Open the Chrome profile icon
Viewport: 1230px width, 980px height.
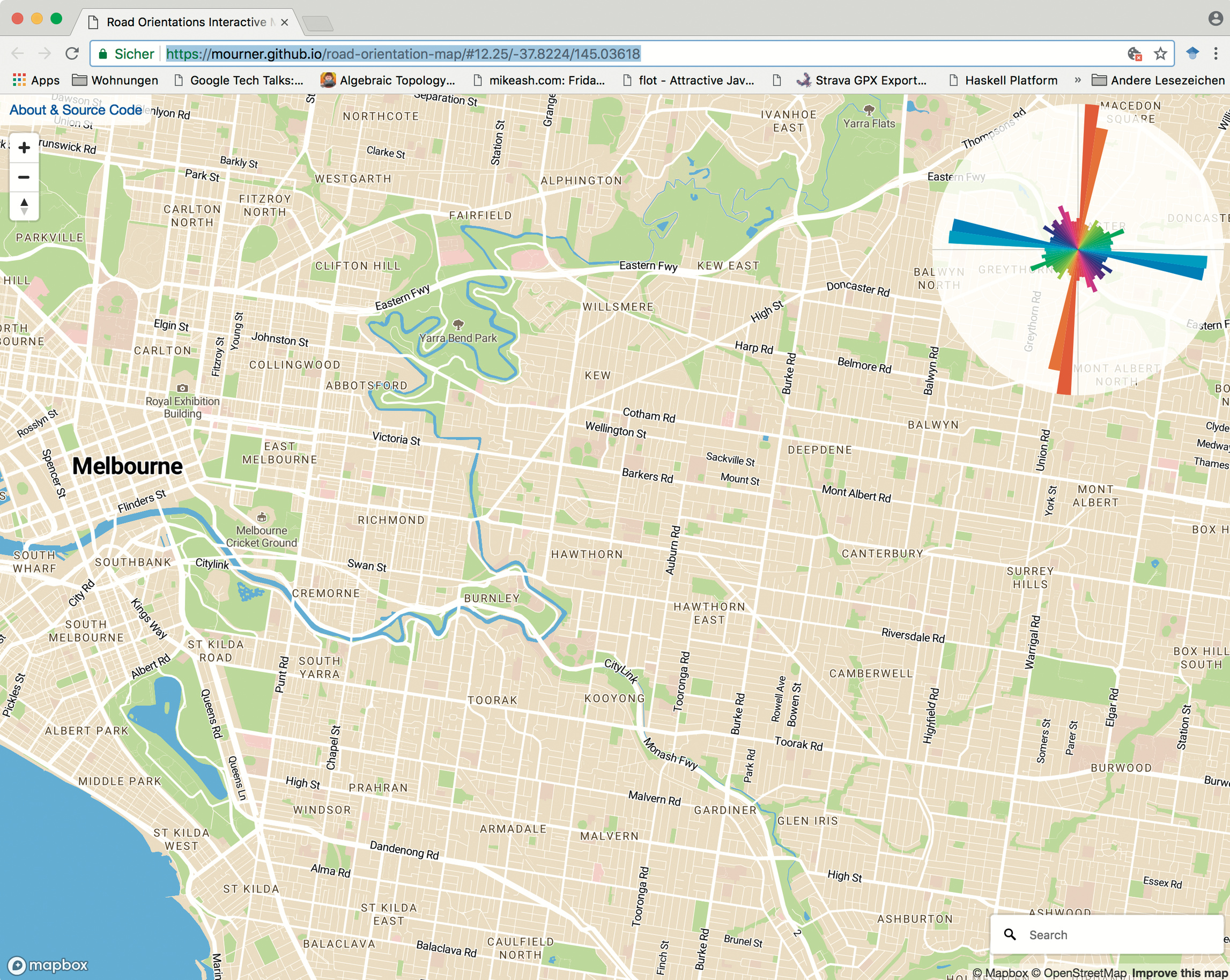pyautogui.click(x=1215, y=18)
